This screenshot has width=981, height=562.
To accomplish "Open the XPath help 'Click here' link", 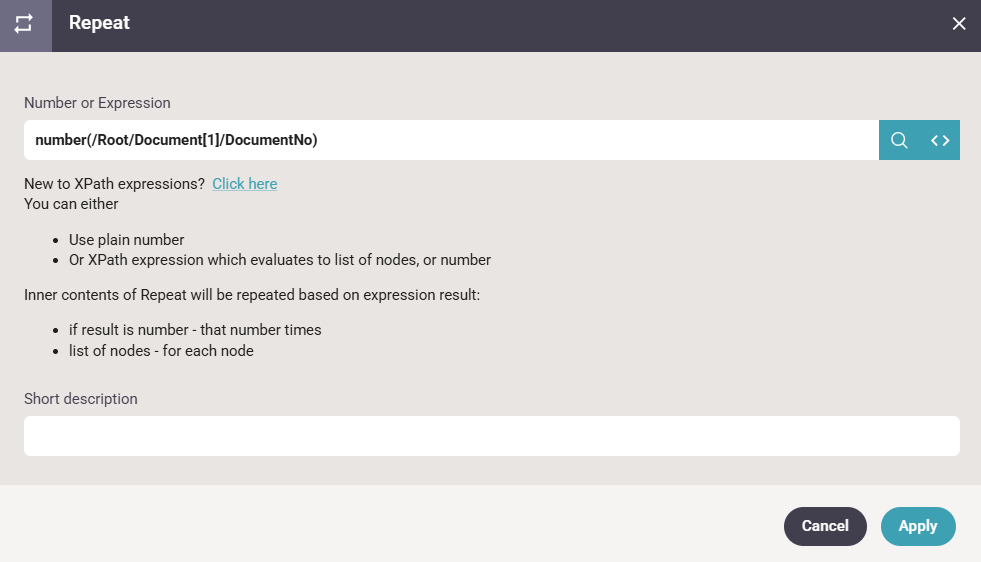I will tap(244, 184).
